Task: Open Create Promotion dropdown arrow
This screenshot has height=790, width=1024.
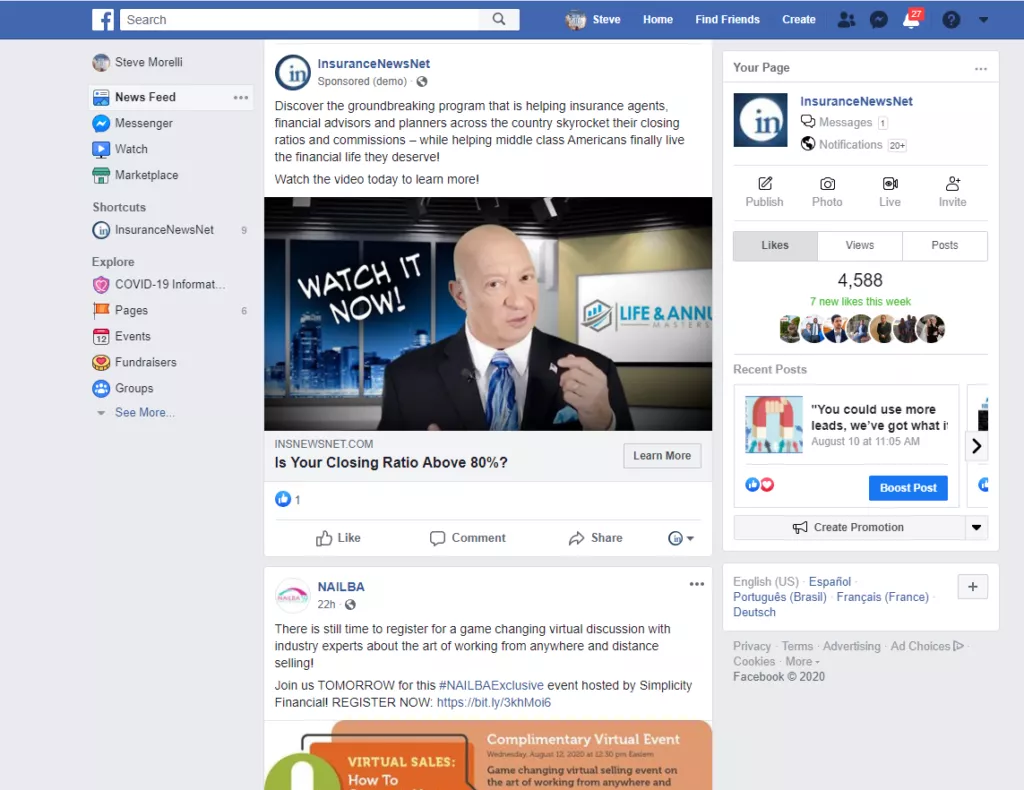Action: pyautogui.click(x=976, y=528)
